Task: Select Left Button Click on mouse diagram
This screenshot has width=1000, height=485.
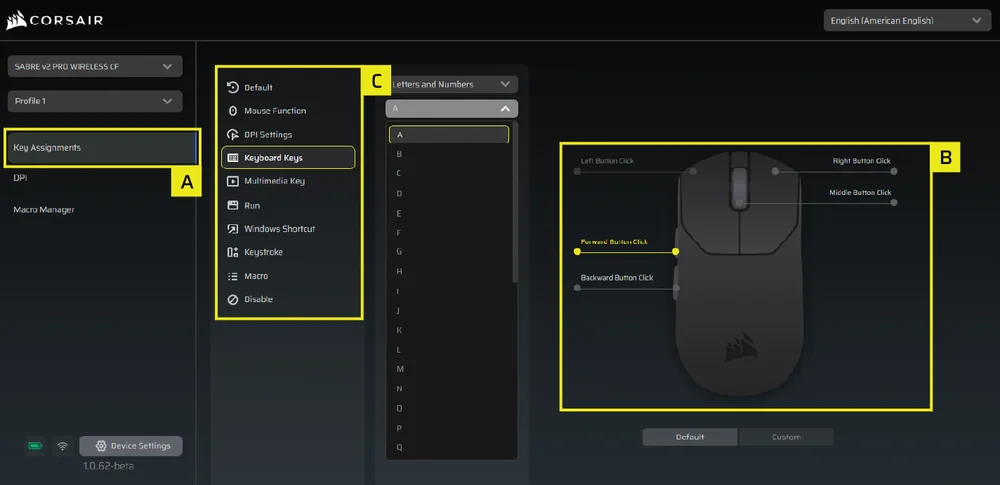Action: click(x=607, y=161)
